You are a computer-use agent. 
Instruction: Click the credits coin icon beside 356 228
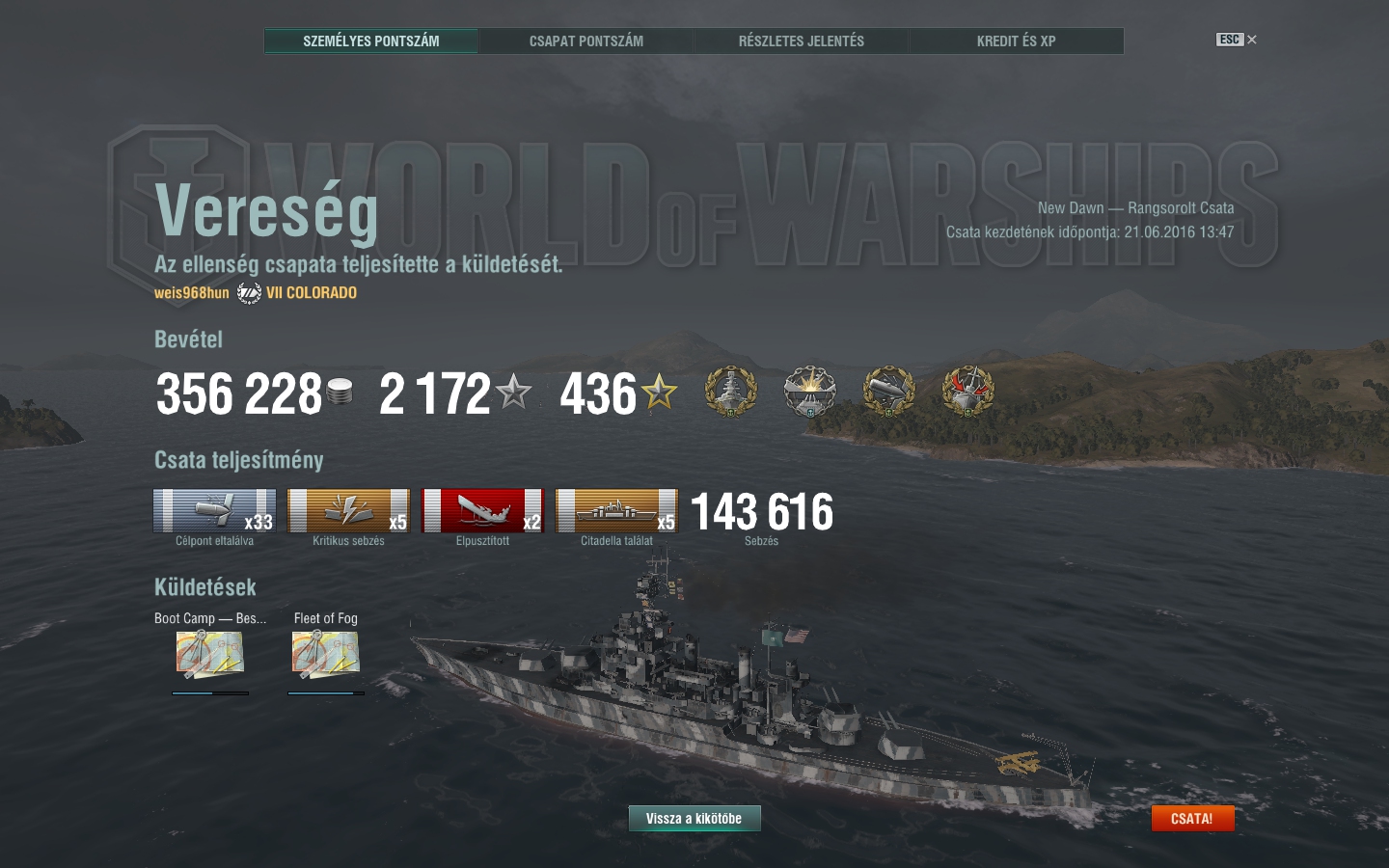(x=340, y=392)
